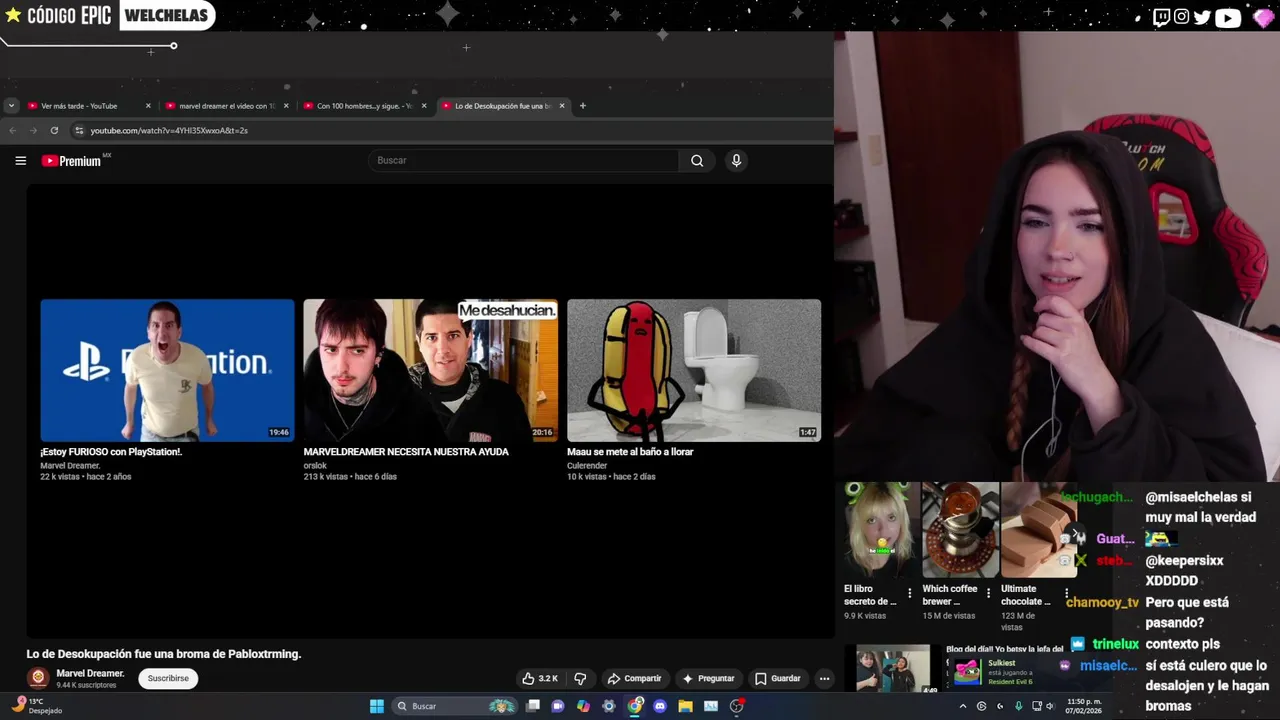The width and height of the screenshot is (1280, 720).
Task: Close the Ver más tarde tab
Action: (x=148, y=105)
